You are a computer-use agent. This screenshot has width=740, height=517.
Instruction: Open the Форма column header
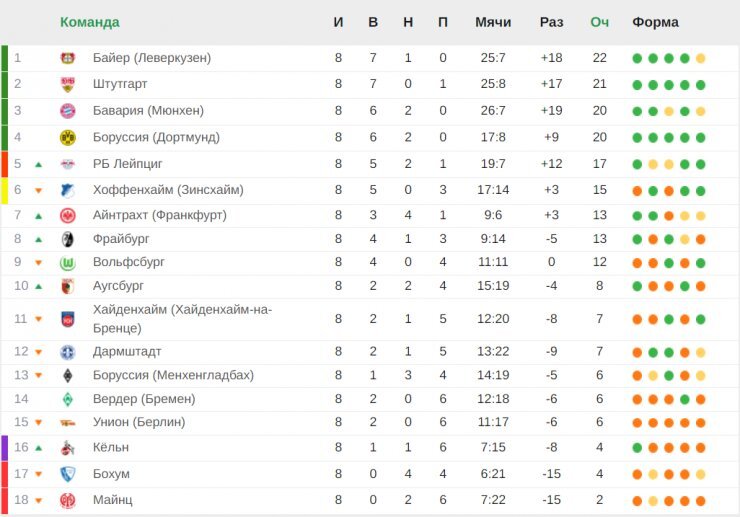point(655,22)
